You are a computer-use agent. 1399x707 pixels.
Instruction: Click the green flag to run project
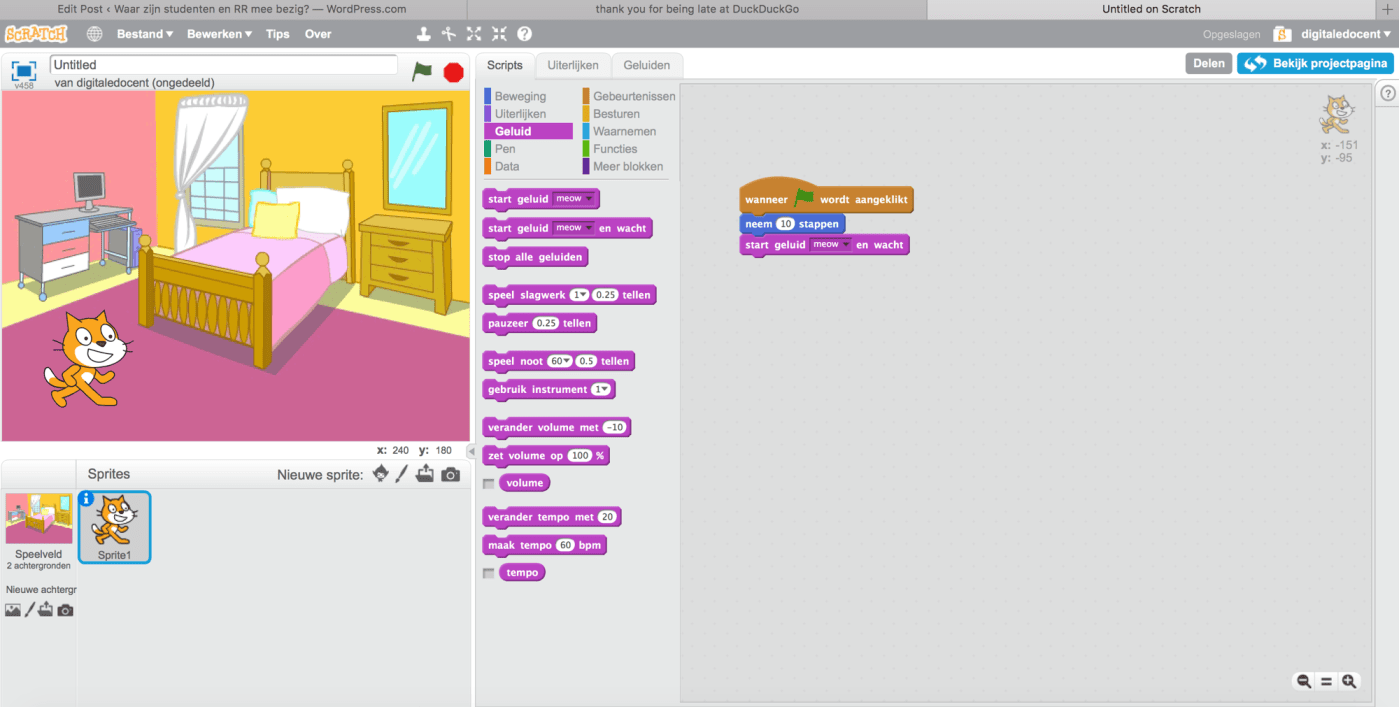(x=423, y=71)
